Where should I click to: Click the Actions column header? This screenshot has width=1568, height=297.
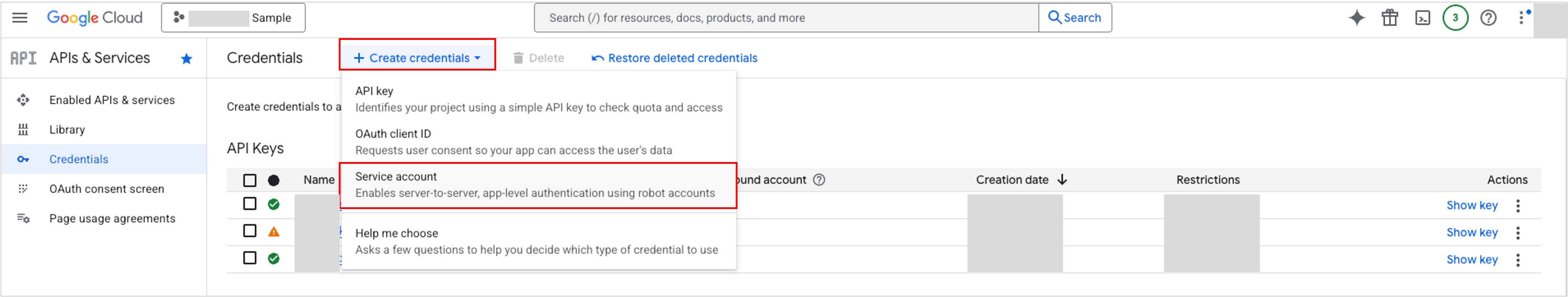[x=1507, y=179]
